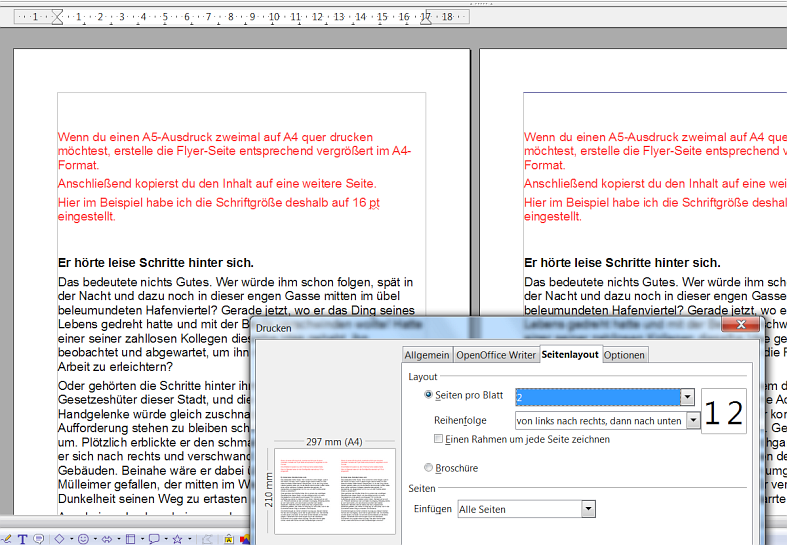The height and width of the screenshot is (545, 787).
Task: Select the stars shapes tool
Action: pos(178,538)
